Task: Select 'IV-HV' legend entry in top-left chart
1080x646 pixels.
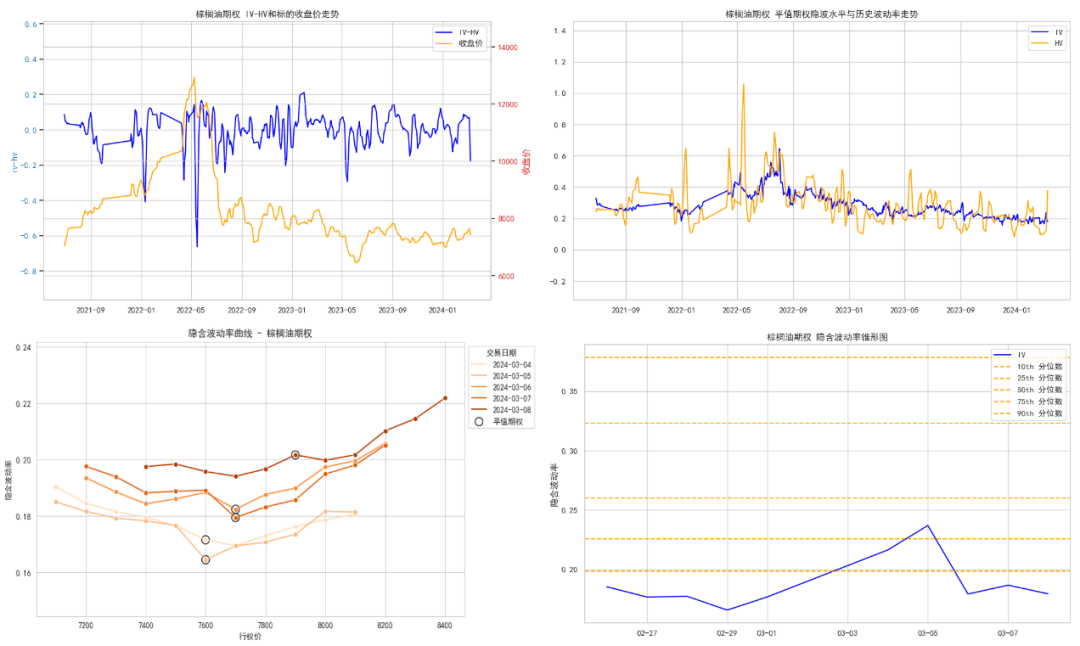Action: coord(457,32)
